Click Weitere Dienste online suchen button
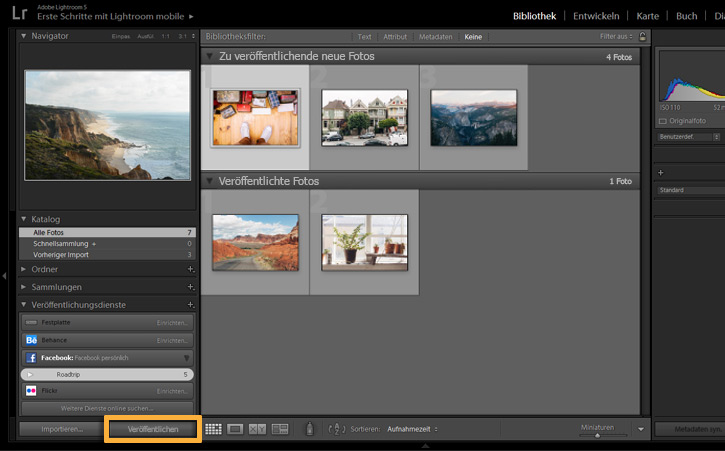The image size is (725, 451). [x=107, y=408]
